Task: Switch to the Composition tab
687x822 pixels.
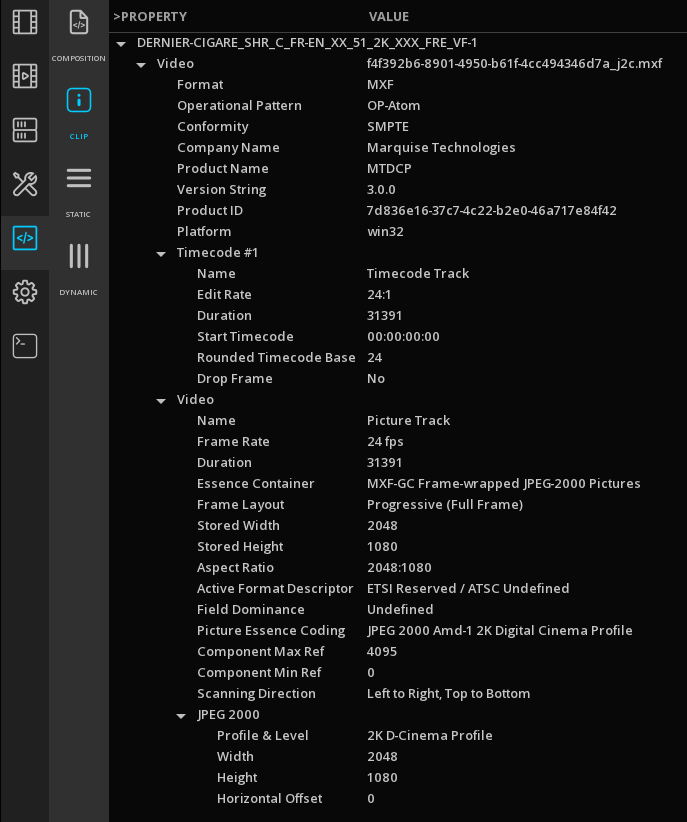Action: click(x=79, y=35)
